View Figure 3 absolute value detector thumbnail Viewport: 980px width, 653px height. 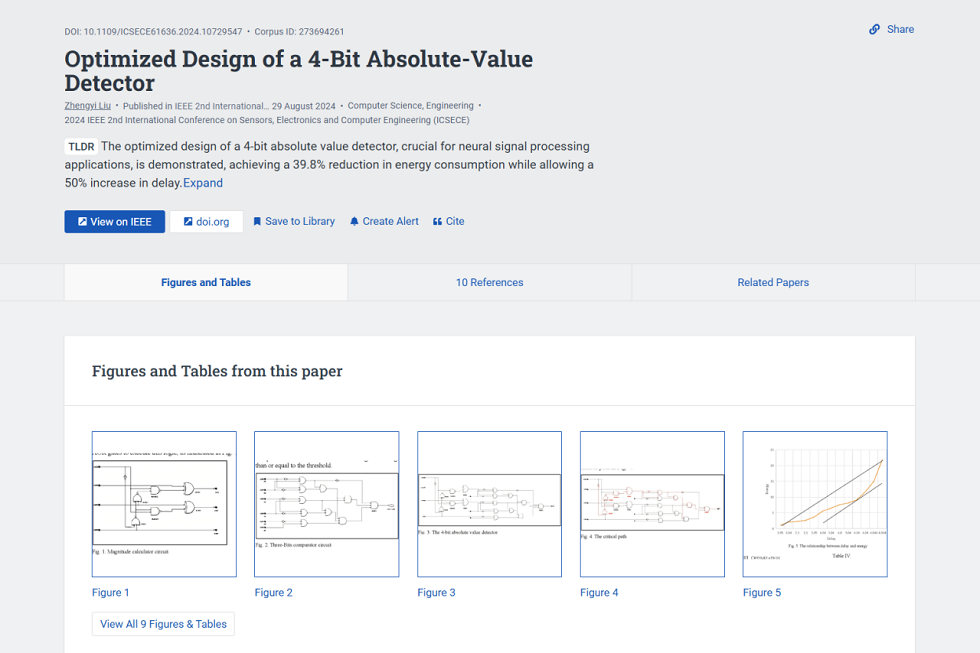(489, 504)
